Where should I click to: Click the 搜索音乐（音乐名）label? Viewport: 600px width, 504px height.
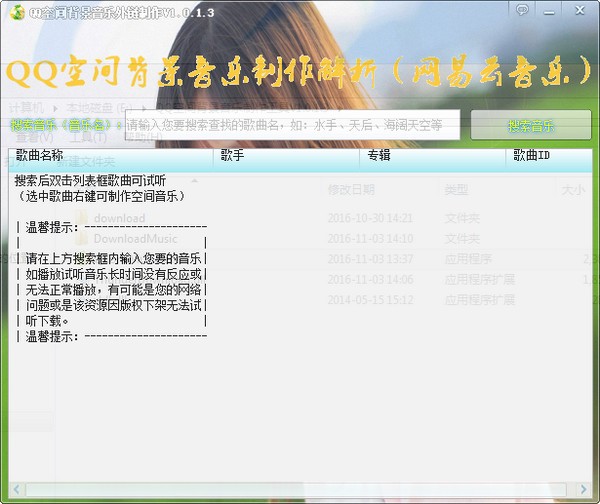click(66, 125)
